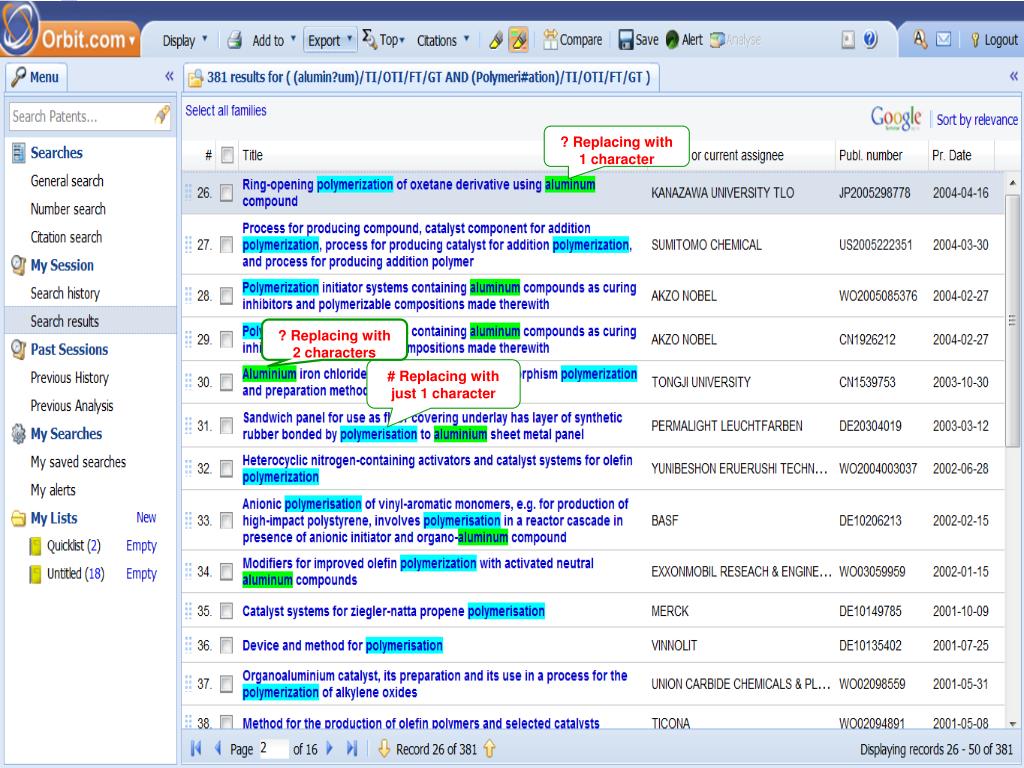The image size is (1024, 768).
Task: Go to previous page arrow
Action: (x=218, y=748)
